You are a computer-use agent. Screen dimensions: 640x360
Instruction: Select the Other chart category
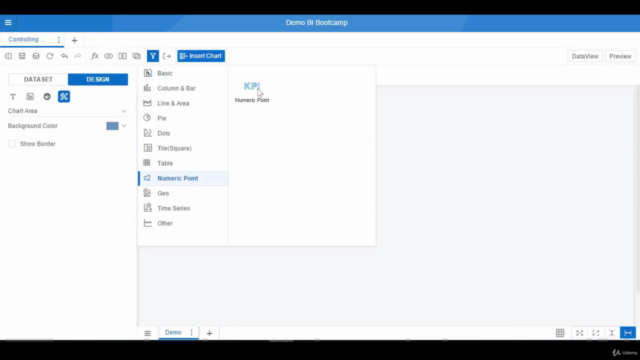[183, 223]
